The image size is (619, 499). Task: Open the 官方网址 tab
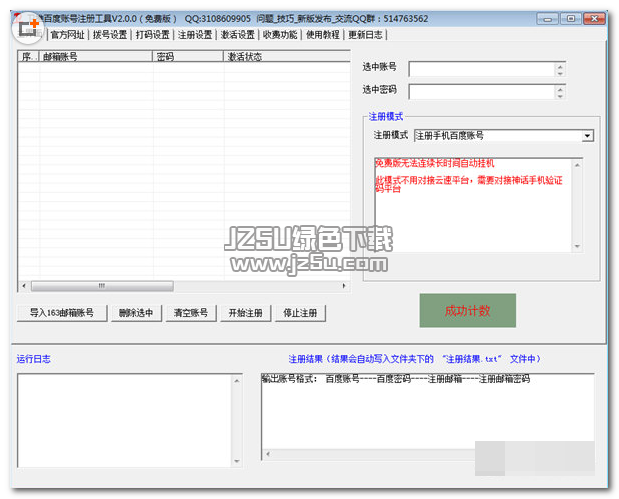tap(68, 35)
